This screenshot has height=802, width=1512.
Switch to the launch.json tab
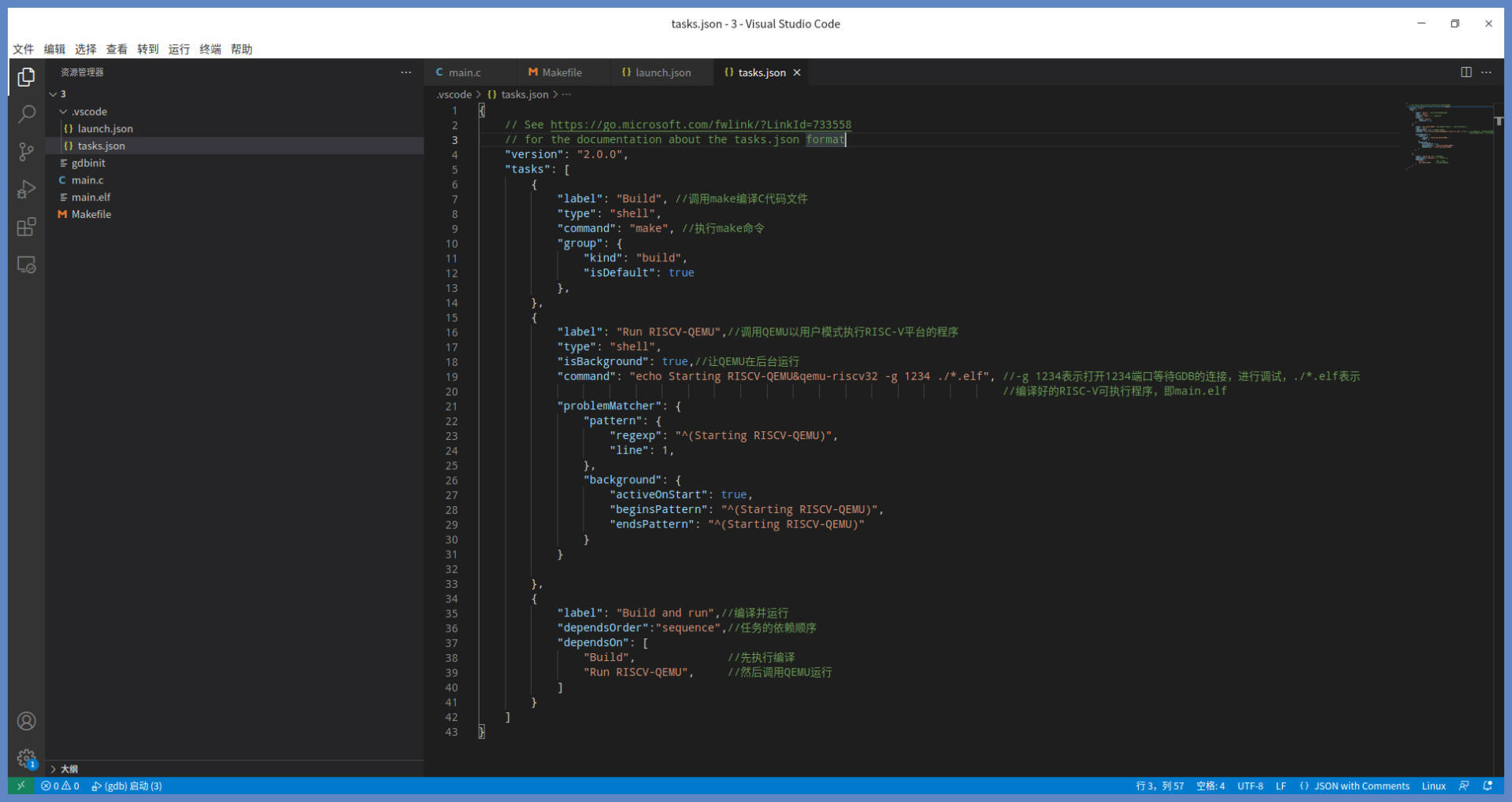click(662, 72)
